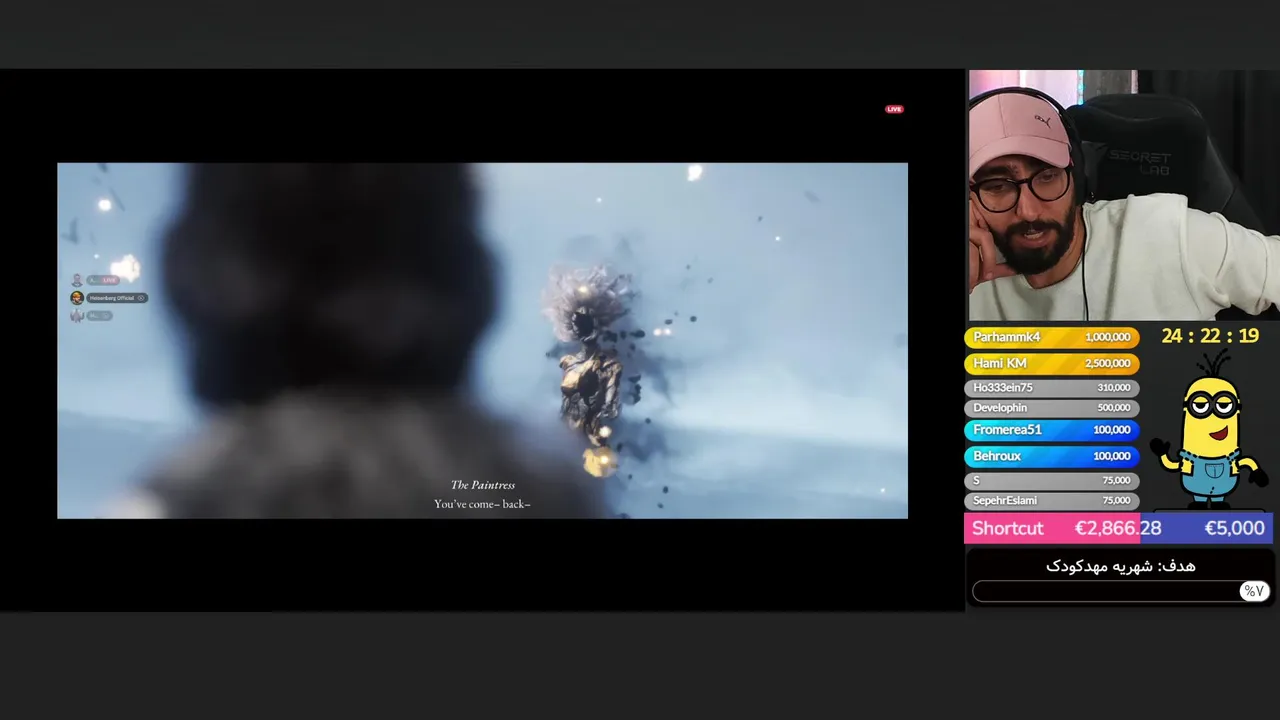Click the 24 : 22 : 19 timer

pyautogui.click(x=1210, y=337)
